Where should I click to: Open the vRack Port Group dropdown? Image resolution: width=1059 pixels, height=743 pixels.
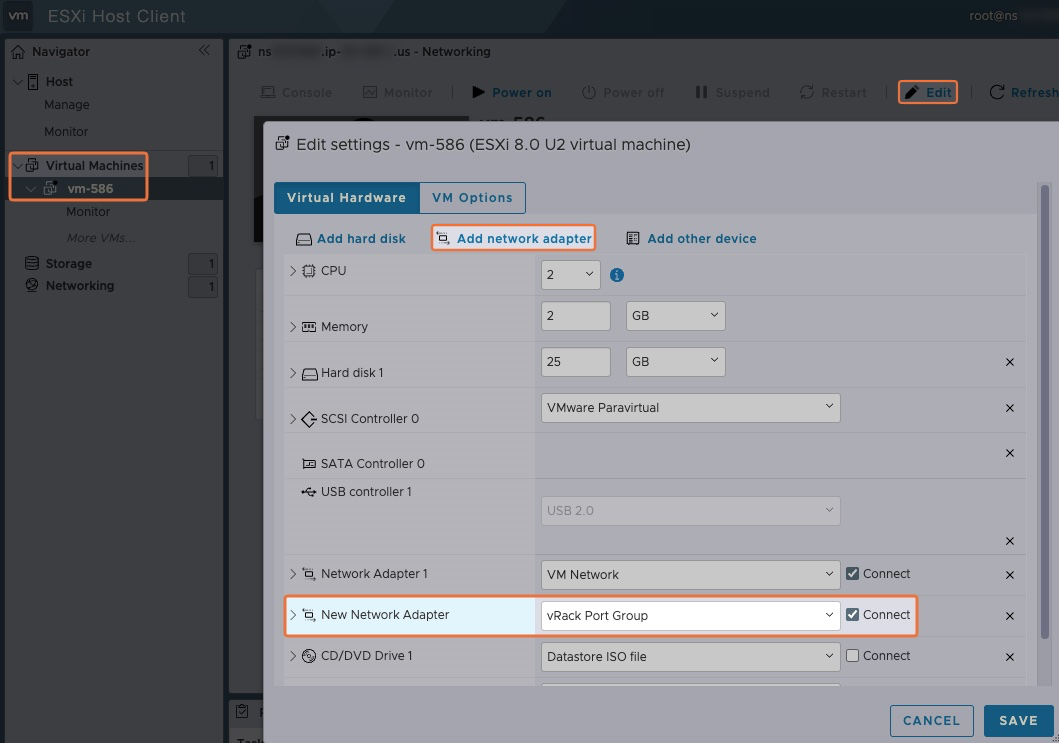click(x=690, y=616)
